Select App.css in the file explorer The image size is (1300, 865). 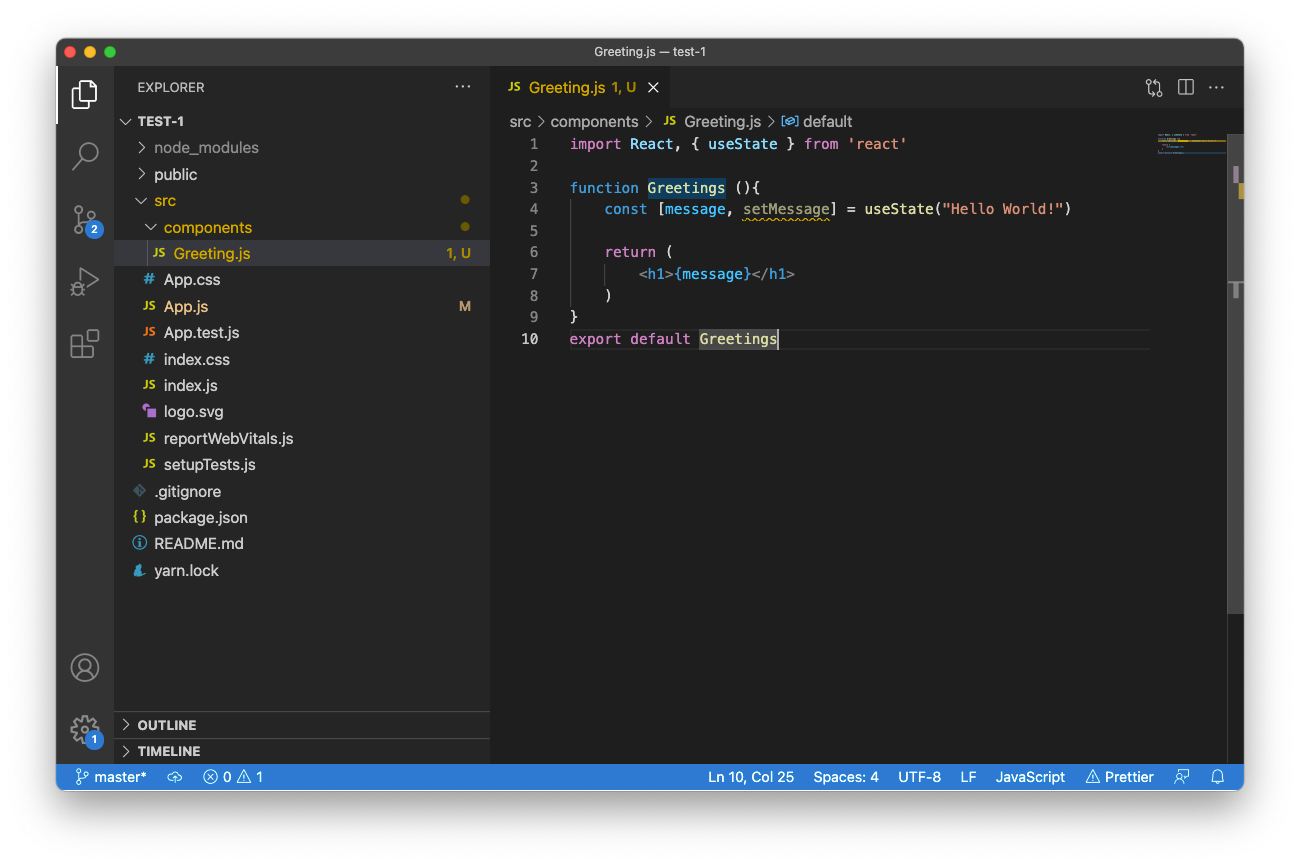click(193, 279)
